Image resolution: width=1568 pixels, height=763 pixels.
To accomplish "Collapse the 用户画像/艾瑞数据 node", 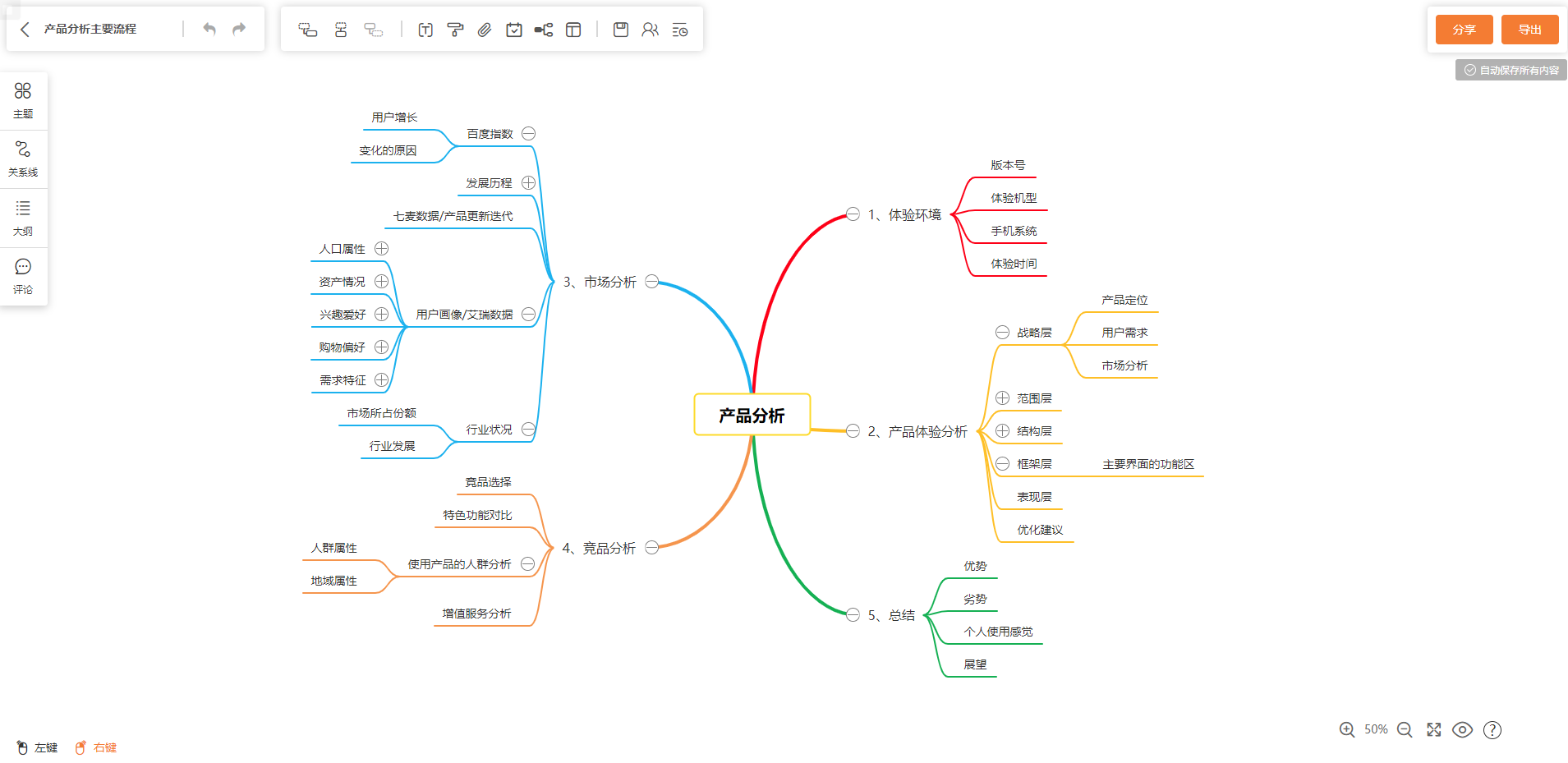I will coord(529,314).
